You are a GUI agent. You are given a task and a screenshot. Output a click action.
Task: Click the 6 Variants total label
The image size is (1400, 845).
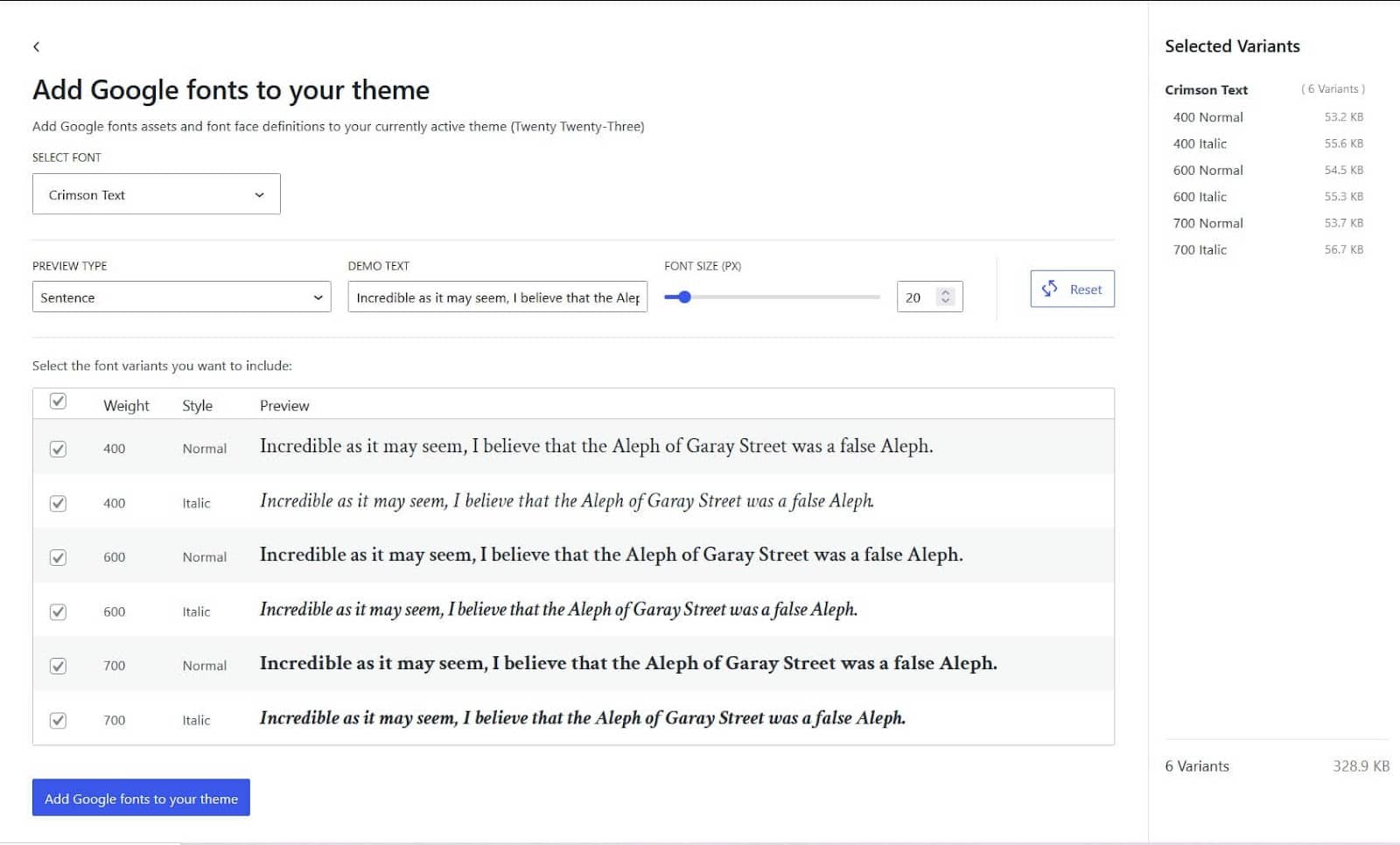coord(1196,765)
